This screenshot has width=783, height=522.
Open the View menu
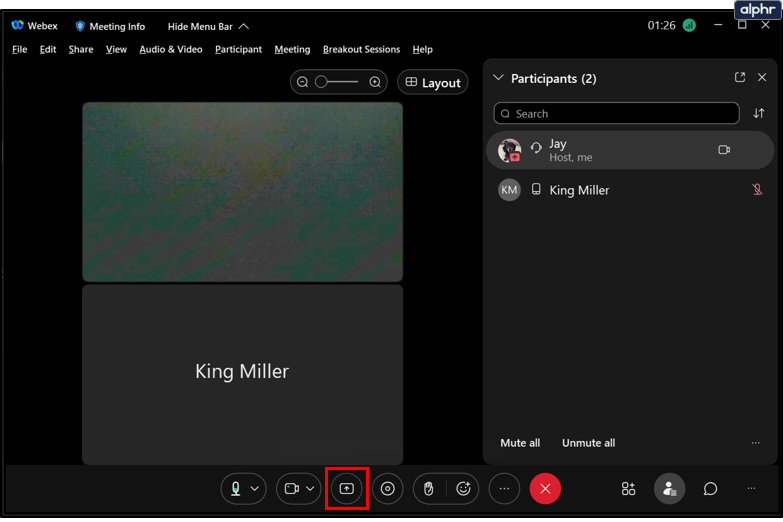pyautogui.click(x=116, y=49)
